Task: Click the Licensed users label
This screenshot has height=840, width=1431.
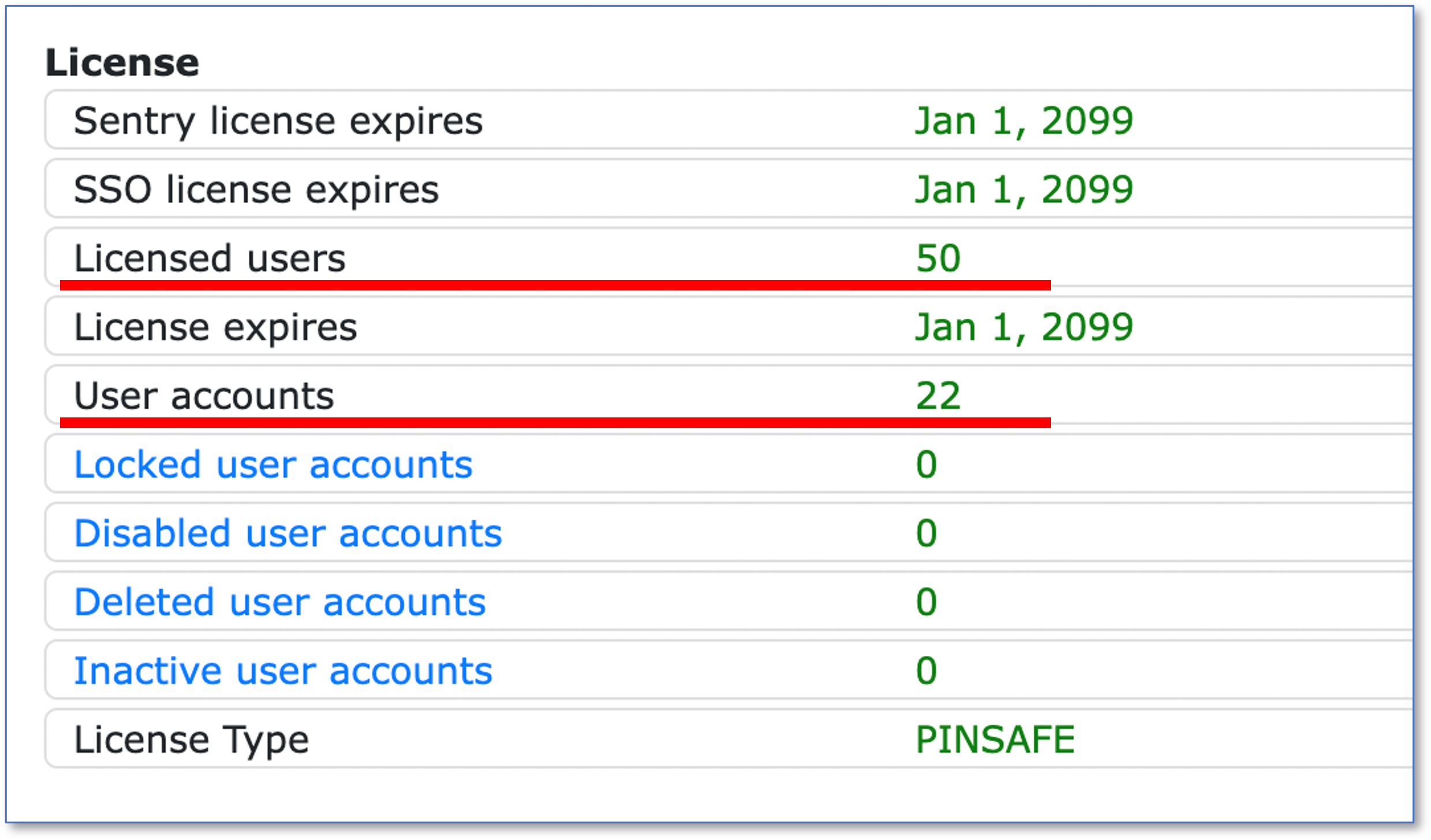Action: 210,258
